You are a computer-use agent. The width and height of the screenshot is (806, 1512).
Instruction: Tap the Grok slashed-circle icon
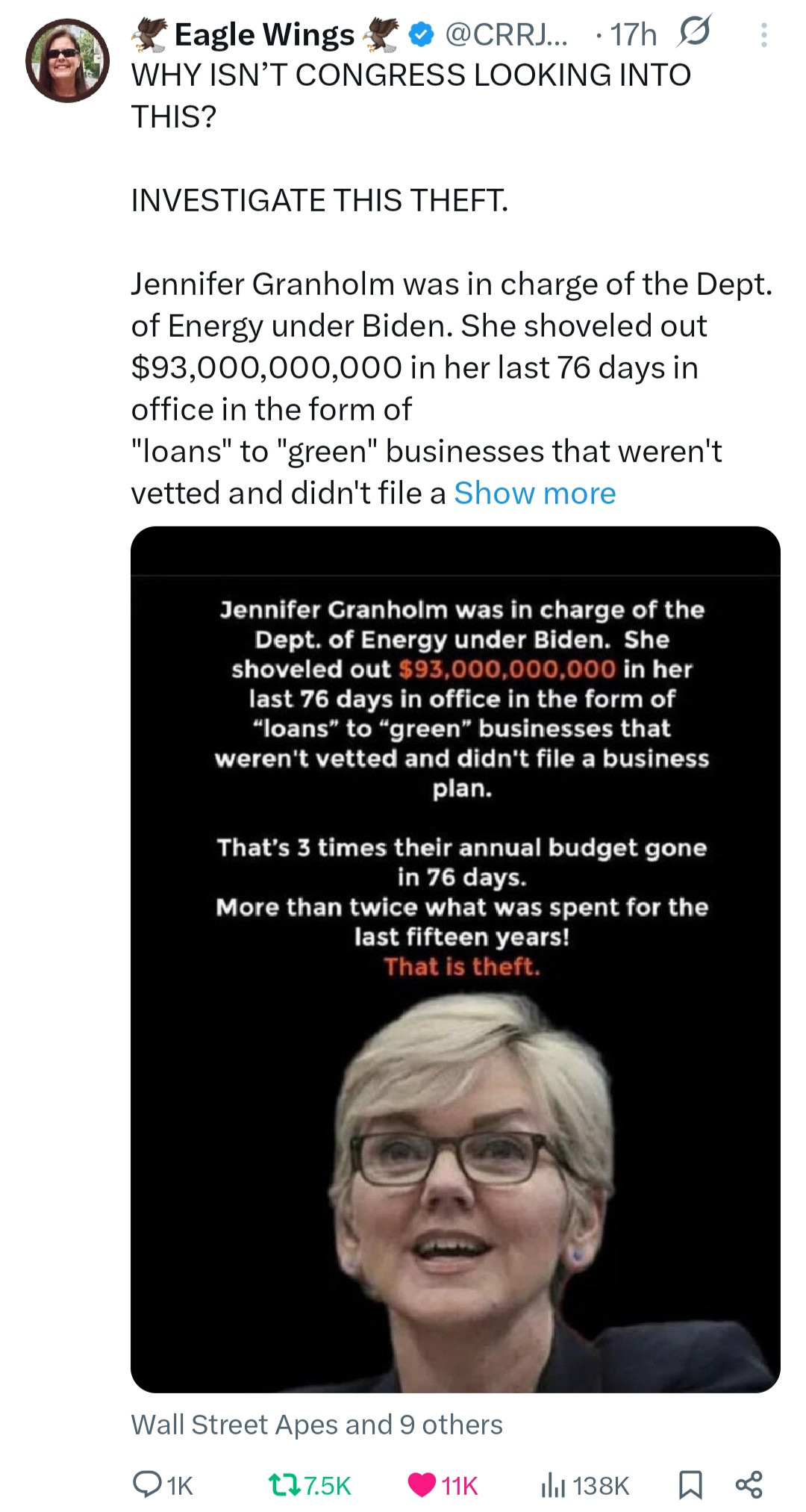click(693, 33)
